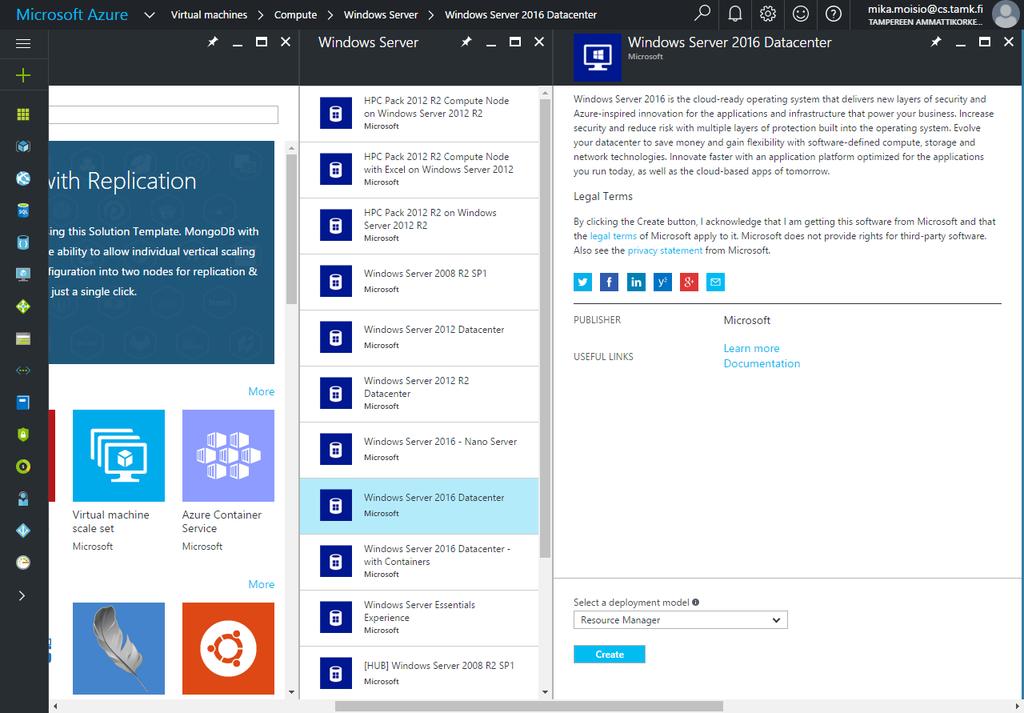Click the Windows Server list vertical scrollbar

tap(545, 326)
